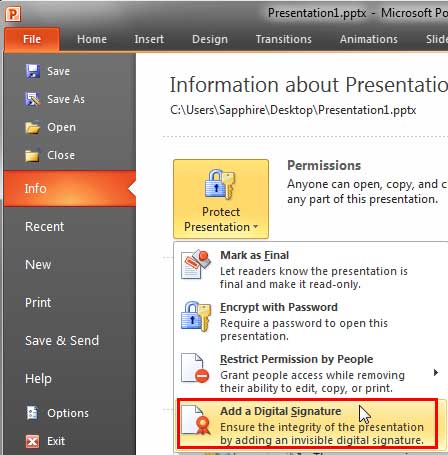Select New in the backstage sidebar
The width and height of the screenshot is (448, 455).
click(x=38, y=265)
